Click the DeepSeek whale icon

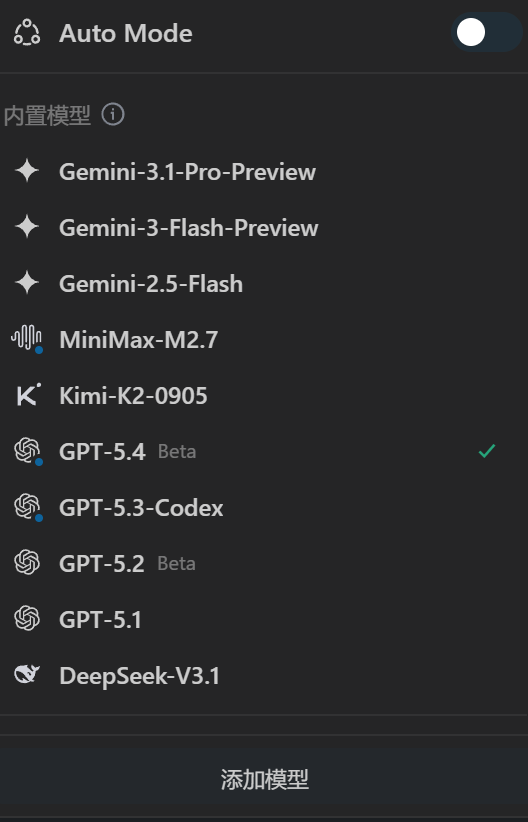tap(27, 675)
